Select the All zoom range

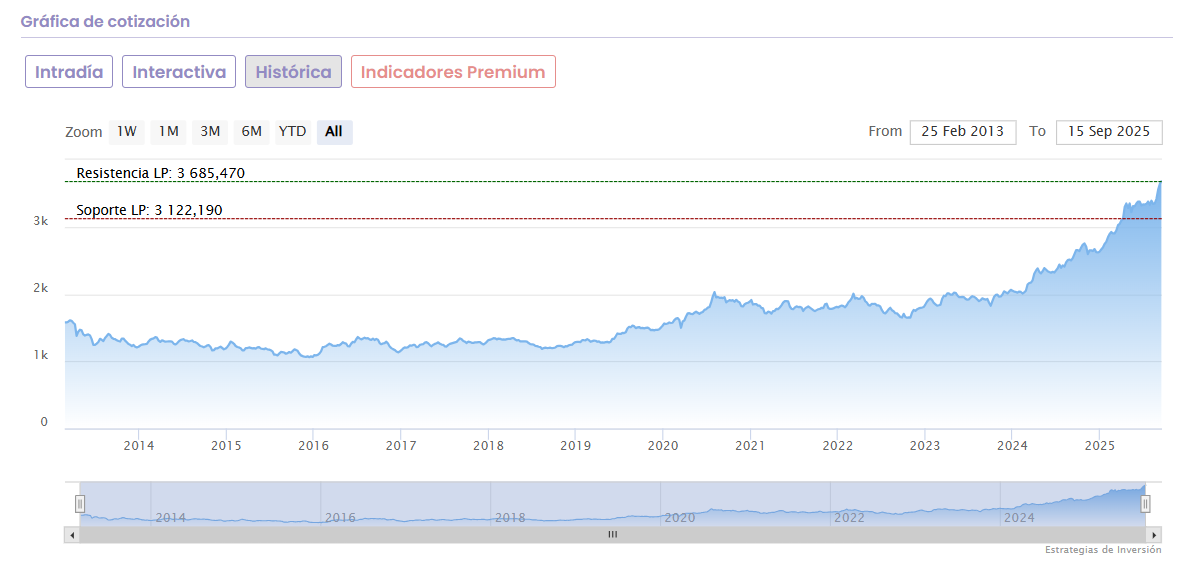[x=334, y=132]
